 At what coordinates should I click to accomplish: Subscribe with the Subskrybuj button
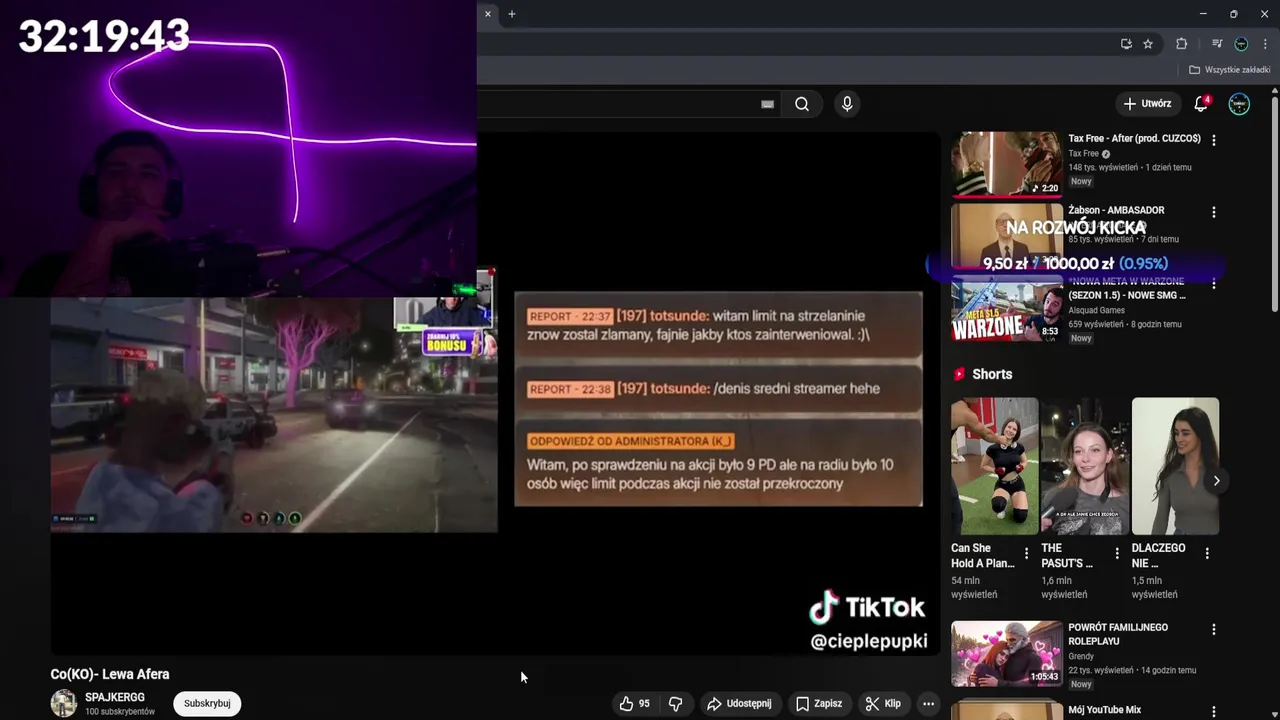pyautogui.click(x=207, y=704)
